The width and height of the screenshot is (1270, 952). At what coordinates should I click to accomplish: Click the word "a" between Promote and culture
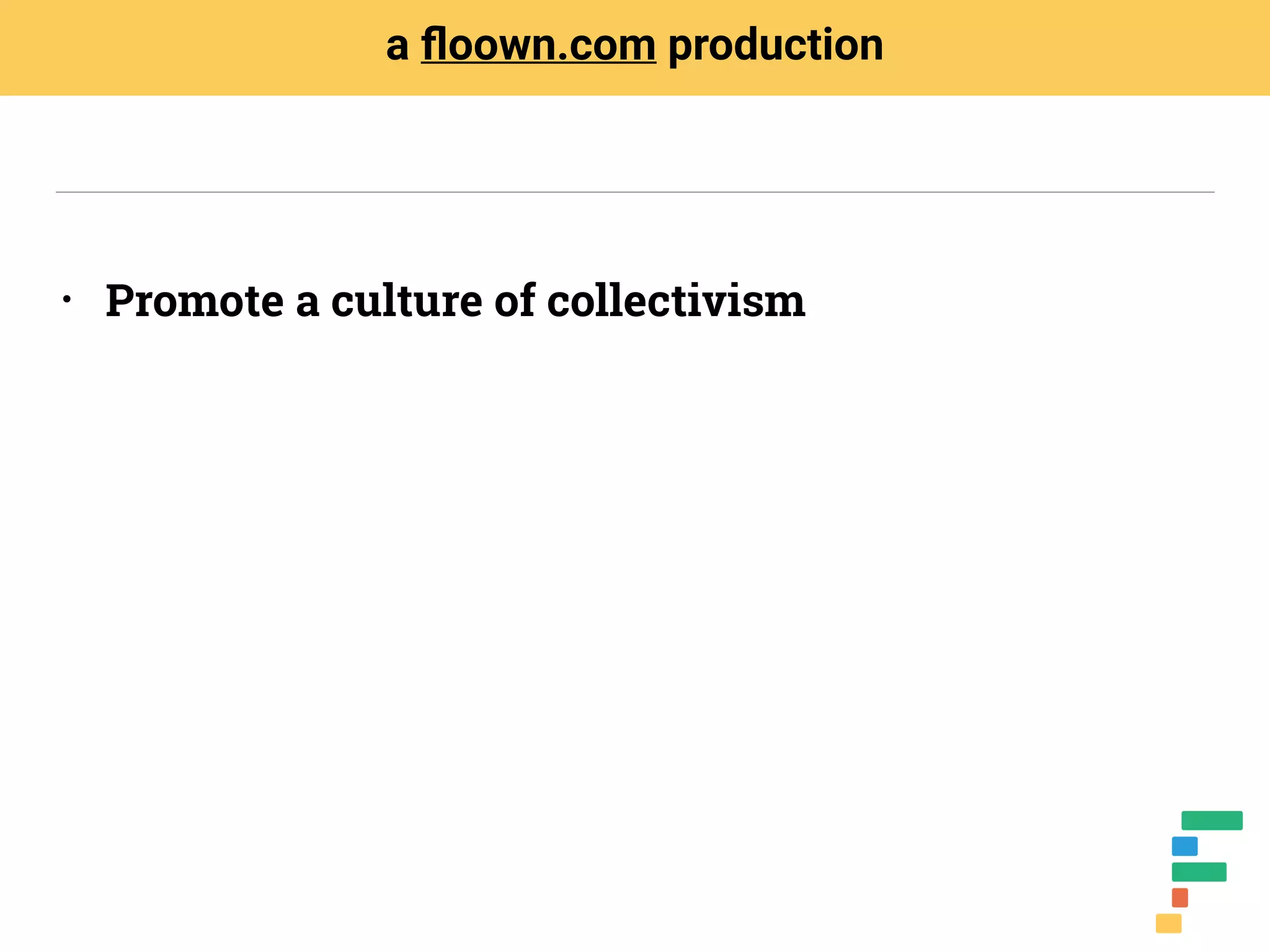click(308, 302)
